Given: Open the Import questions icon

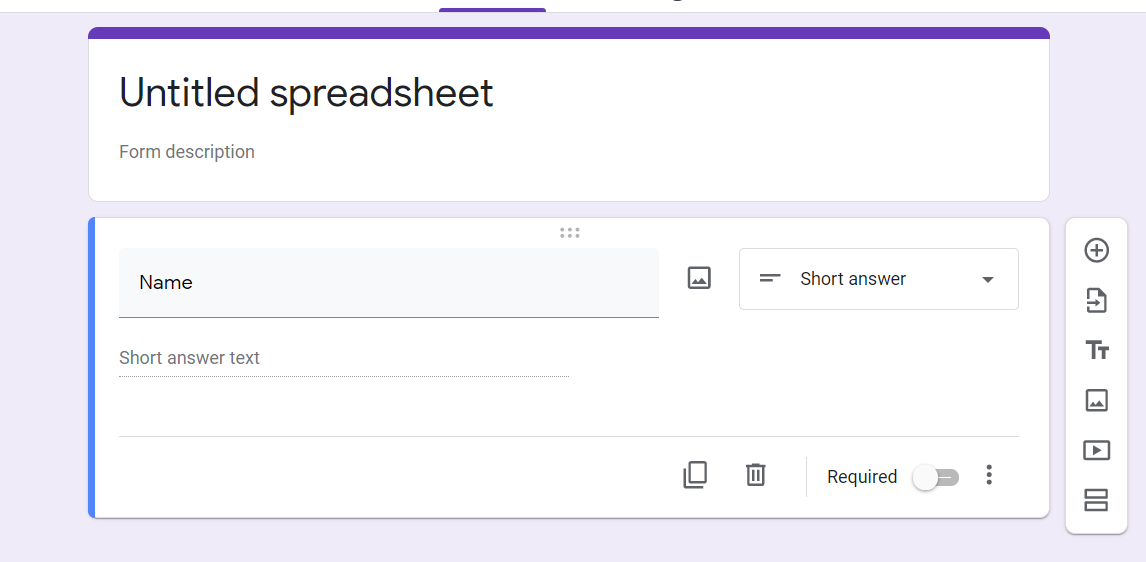Looking at the screenshot, I should click(x=1096, y=300).
